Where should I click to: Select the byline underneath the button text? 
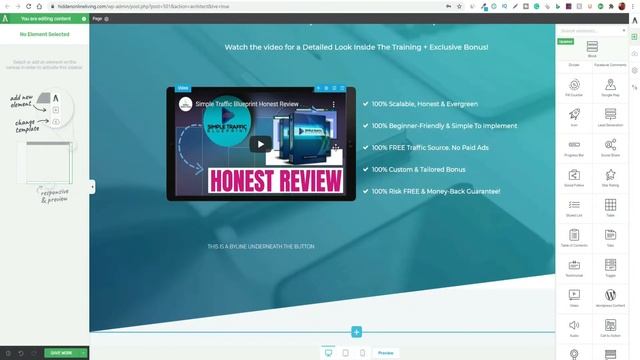261,246
